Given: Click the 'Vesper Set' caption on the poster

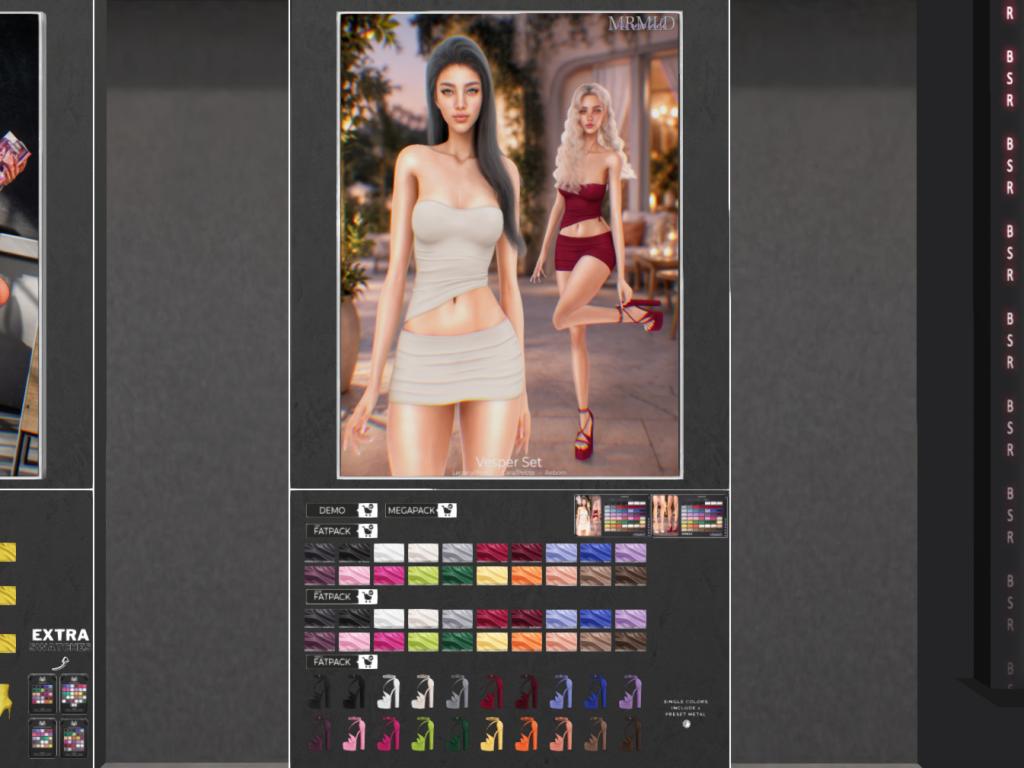Looking at the screenshot, I should (509, 462).
